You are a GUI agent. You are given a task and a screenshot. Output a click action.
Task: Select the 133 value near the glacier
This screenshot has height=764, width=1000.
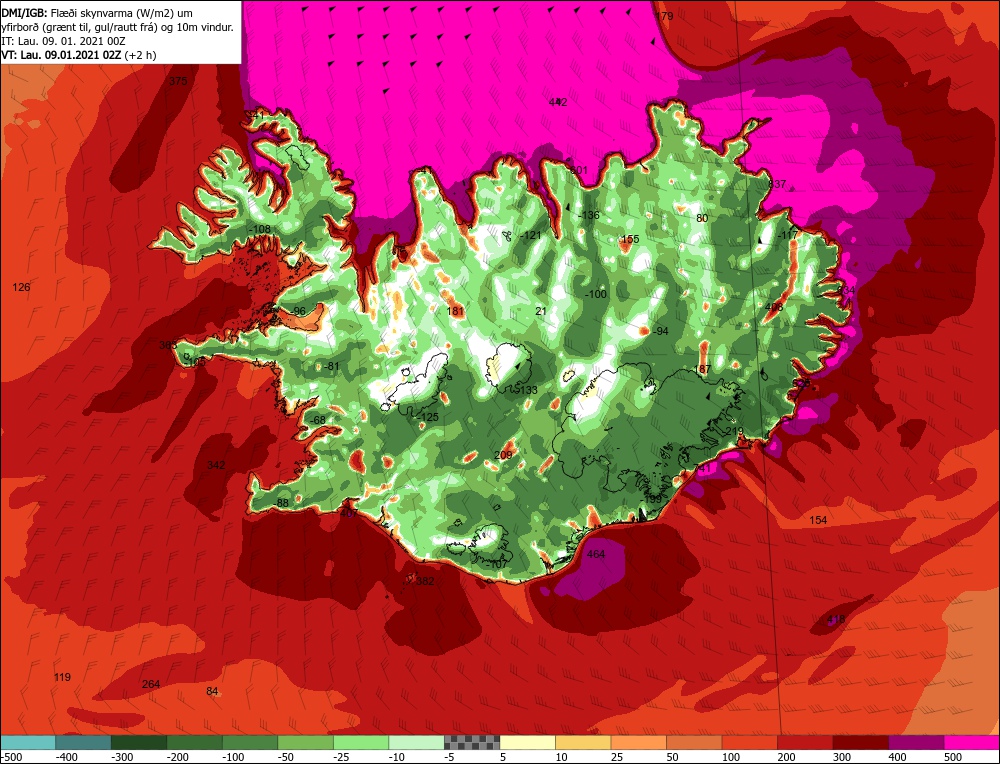529,390
